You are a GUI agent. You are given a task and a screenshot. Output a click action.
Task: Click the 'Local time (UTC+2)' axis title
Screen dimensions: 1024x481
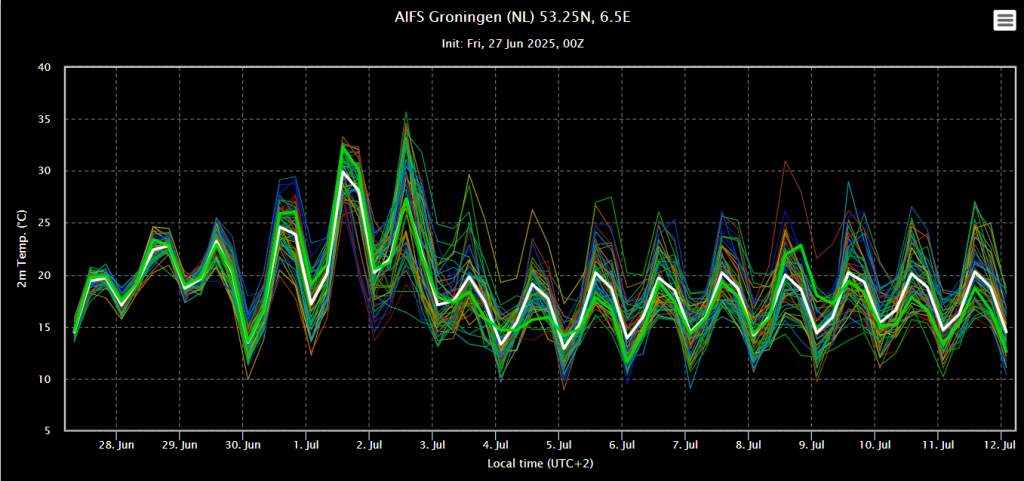click(540, 463)
